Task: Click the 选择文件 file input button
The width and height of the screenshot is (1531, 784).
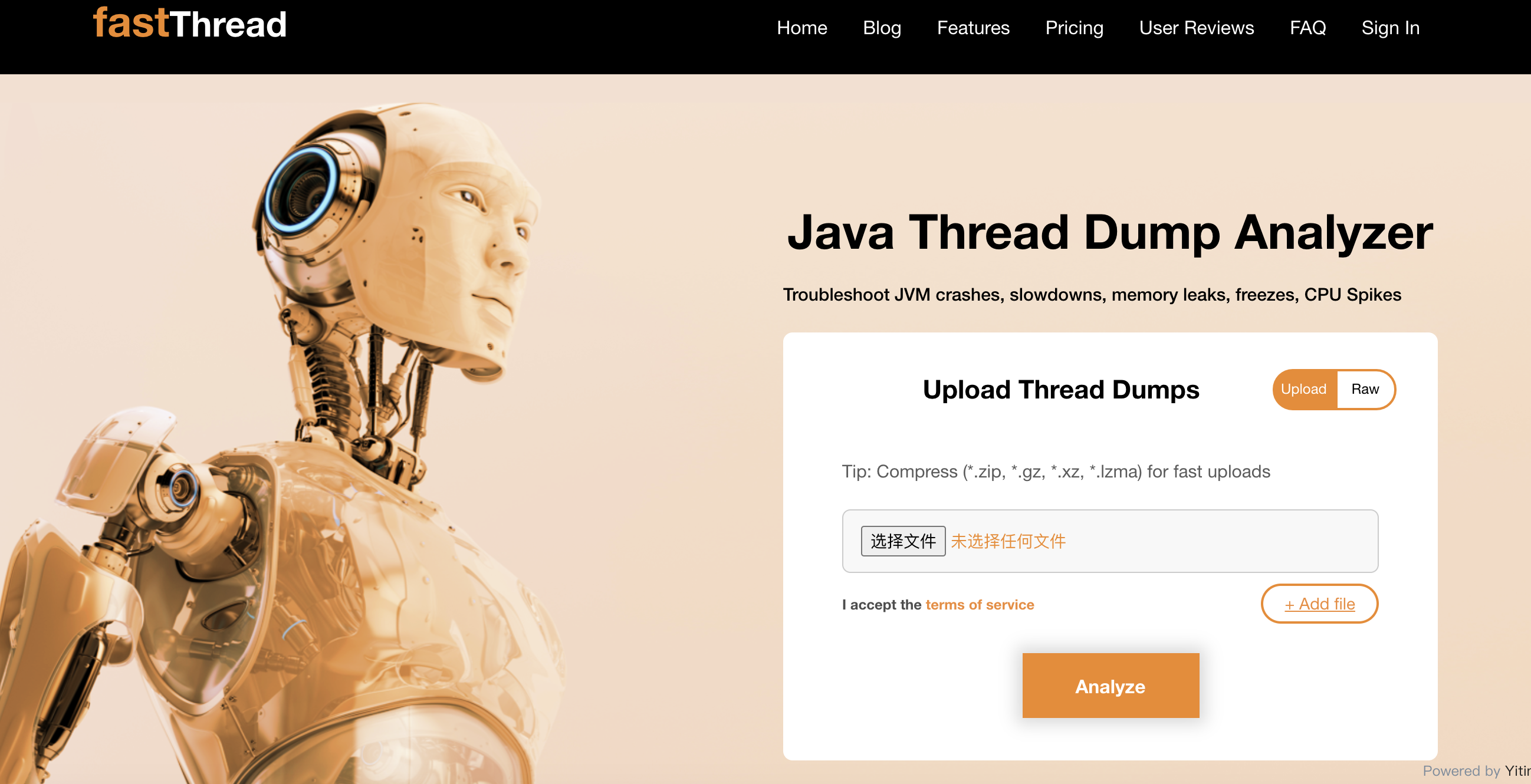Action: click(x=902, y=541)
